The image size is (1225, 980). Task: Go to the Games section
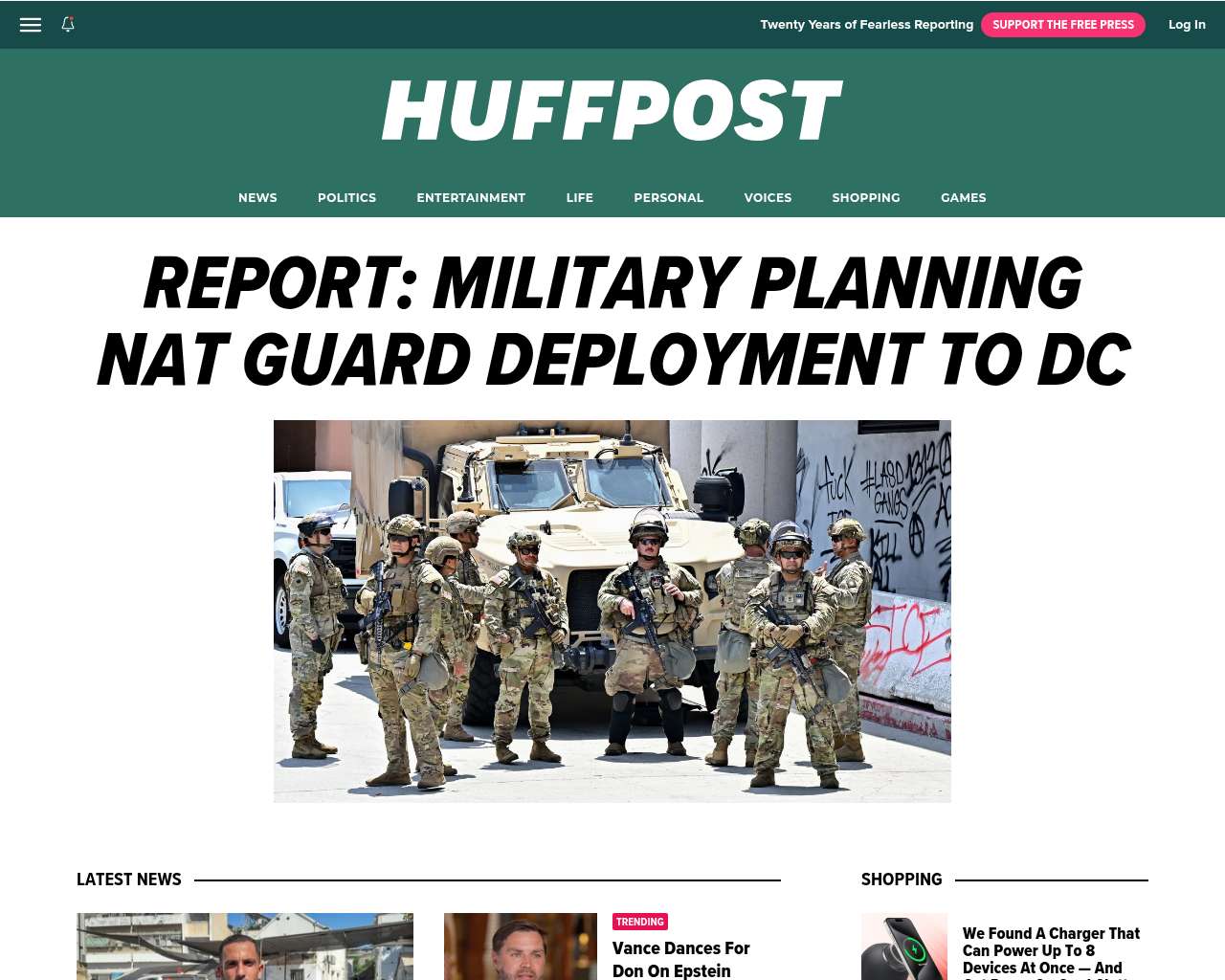click(x=963, y=198)
